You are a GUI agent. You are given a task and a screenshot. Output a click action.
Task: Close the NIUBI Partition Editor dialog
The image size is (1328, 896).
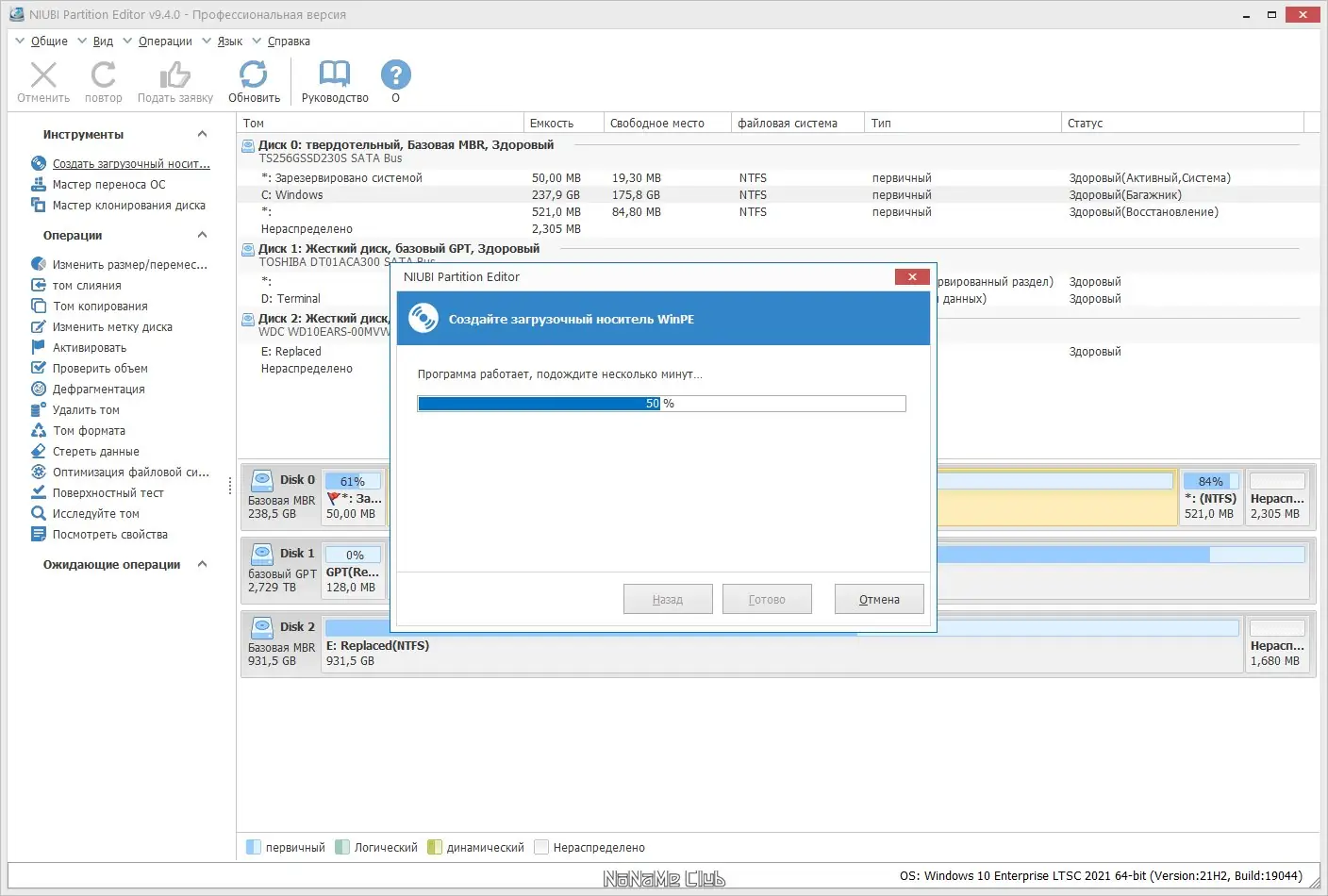click(x=912, y=276)
